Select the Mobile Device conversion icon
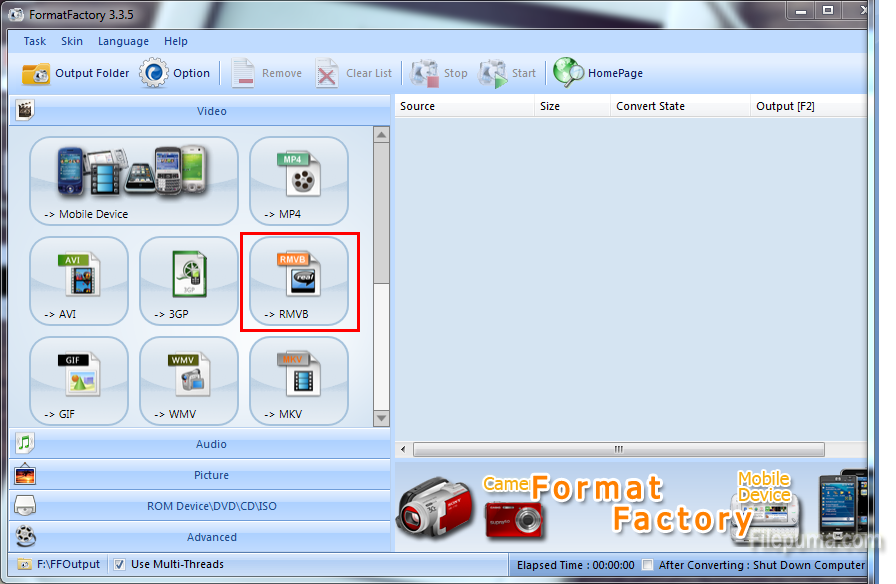896x584 pixels. 134,180
